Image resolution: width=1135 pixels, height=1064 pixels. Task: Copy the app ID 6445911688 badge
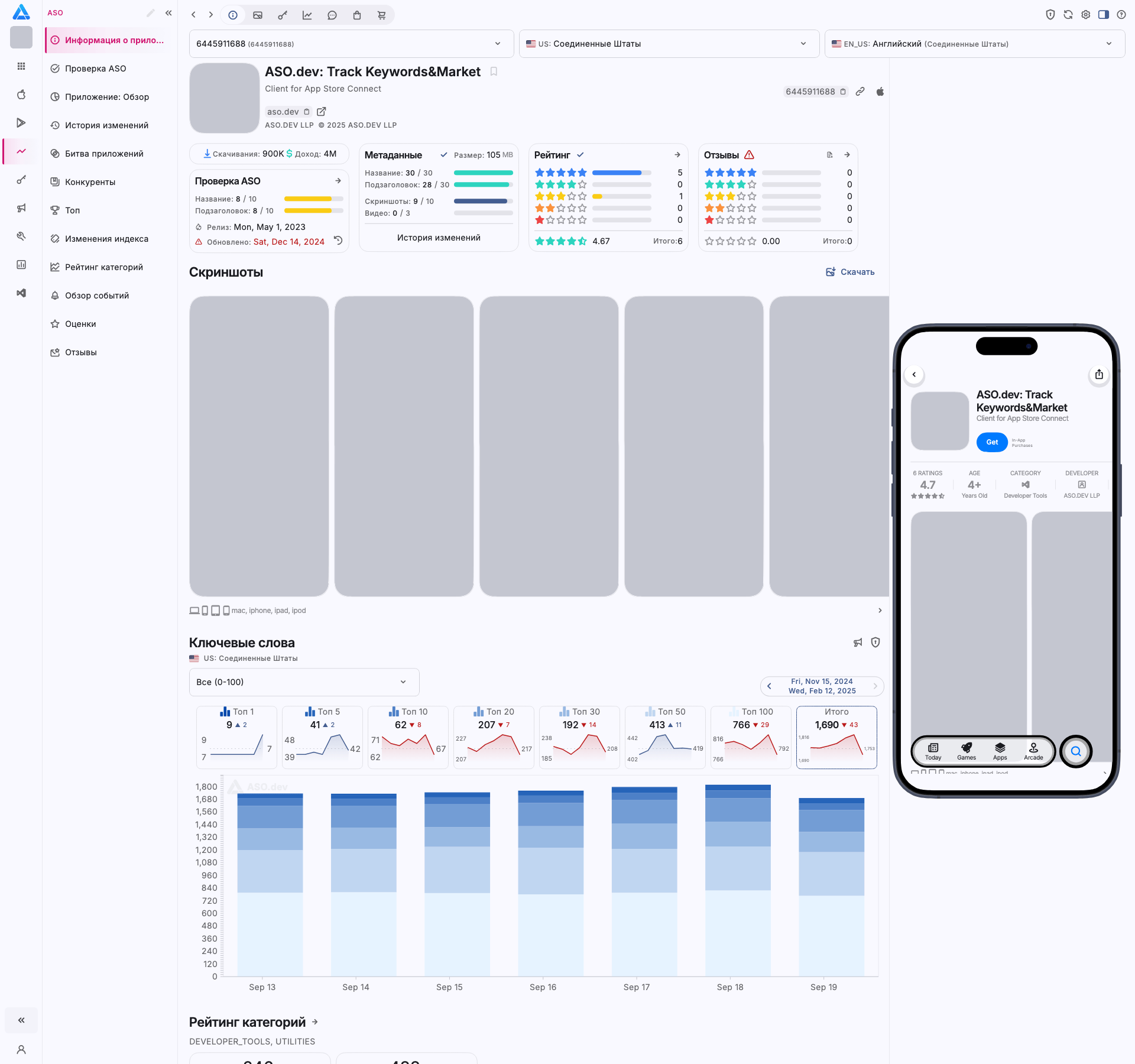point(816,92)
